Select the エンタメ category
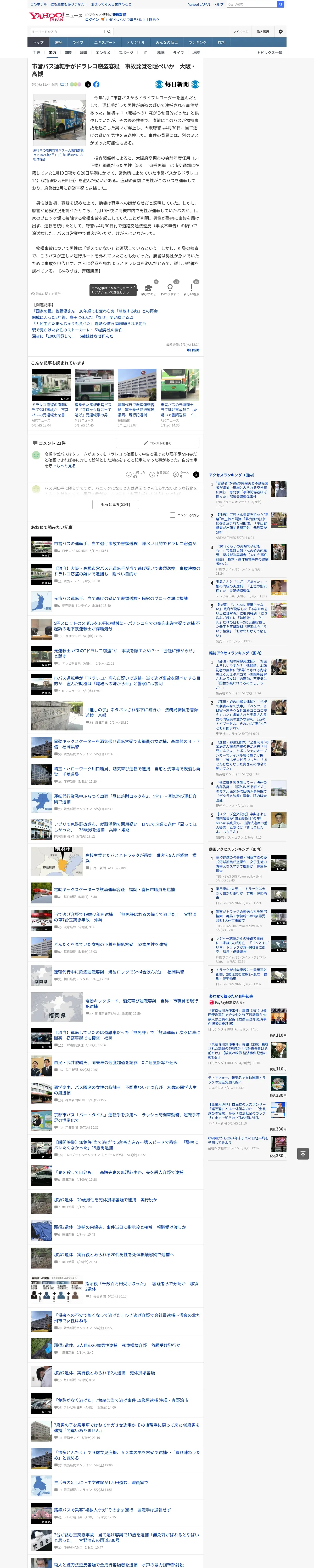 pyautogui.click(x=103, y=53)
